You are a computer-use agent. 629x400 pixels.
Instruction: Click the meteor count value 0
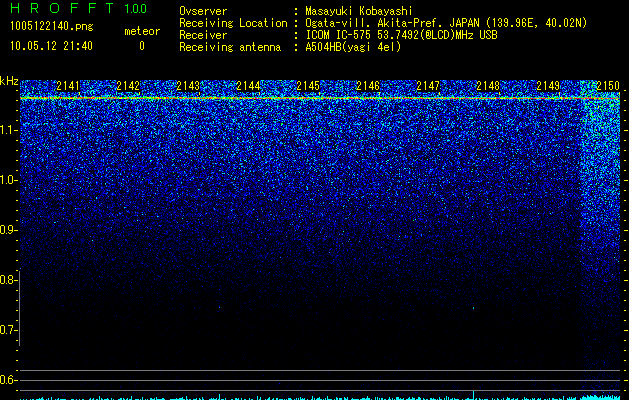[x=142, y=46]
